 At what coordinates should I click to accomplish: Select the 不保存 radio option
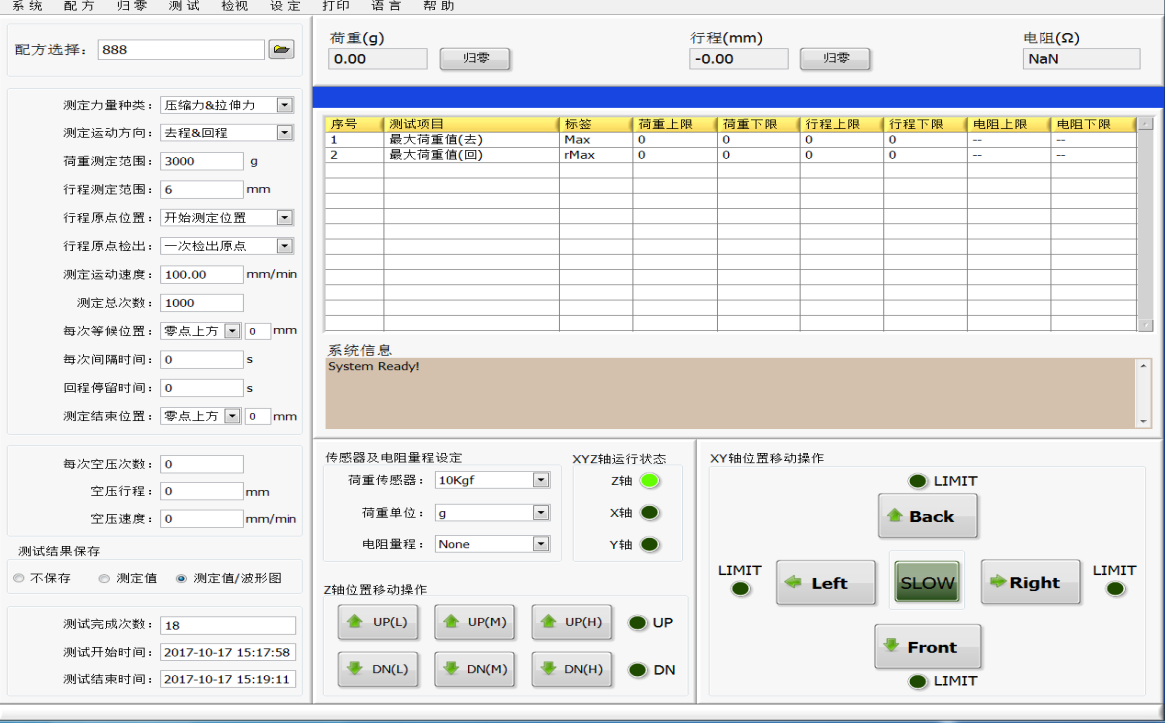(19, 578)
